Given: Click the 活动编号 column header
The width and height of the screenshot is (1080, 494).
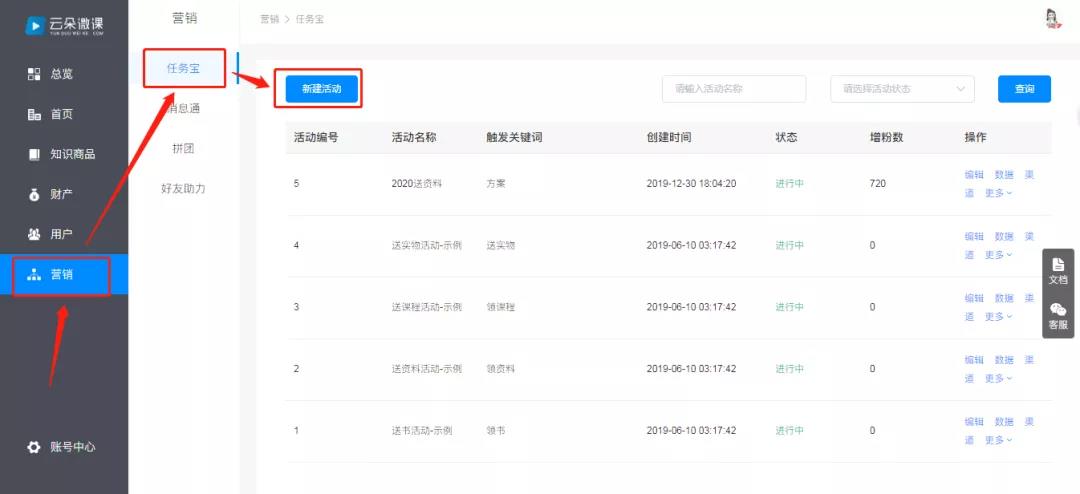Looking at the screenshot, I should [315, 137].
